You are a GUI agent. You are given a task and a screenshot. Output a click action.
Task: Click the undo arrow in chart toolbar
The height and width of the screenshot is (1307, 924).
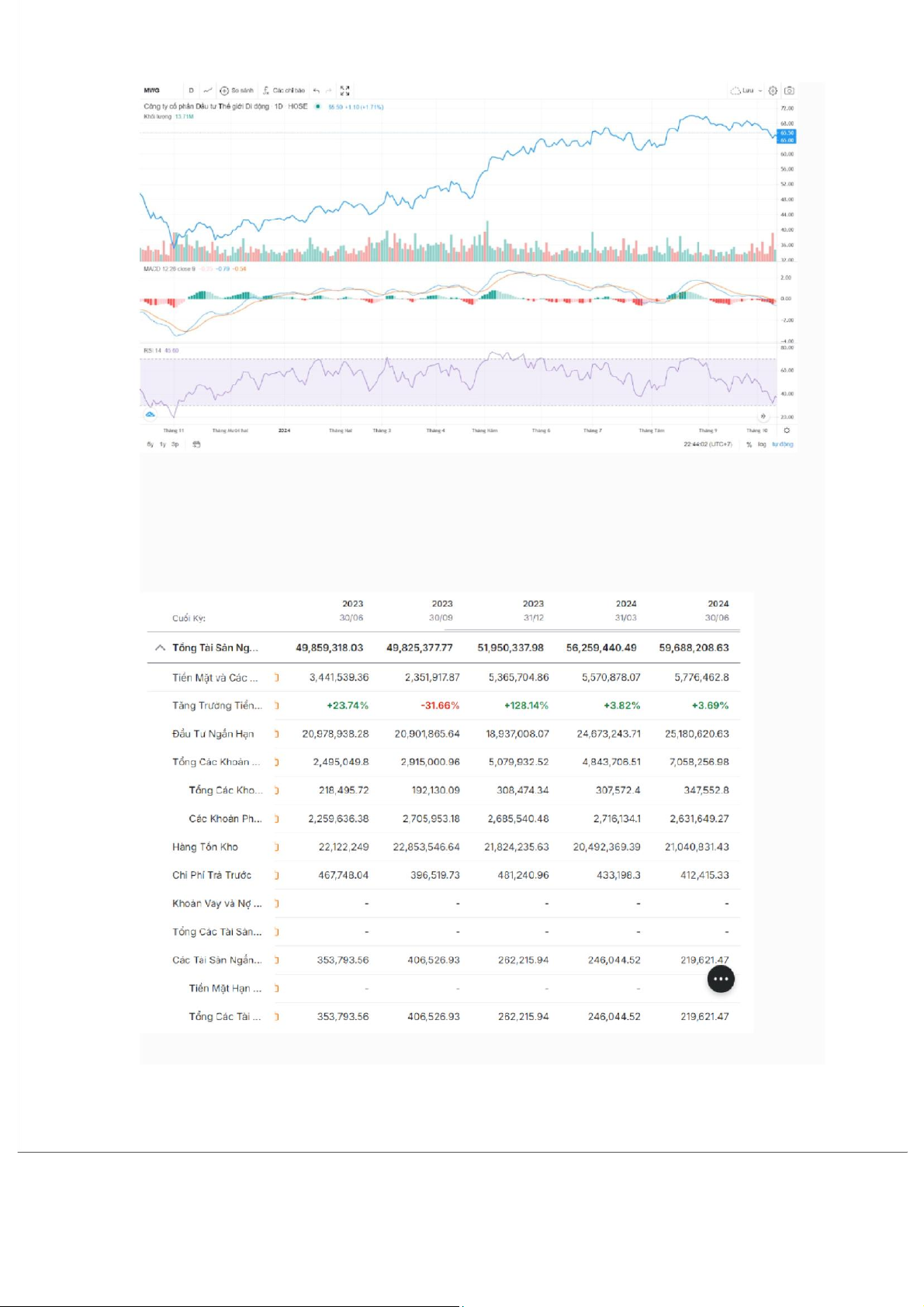pyautogui.click(x=317, y=91)
